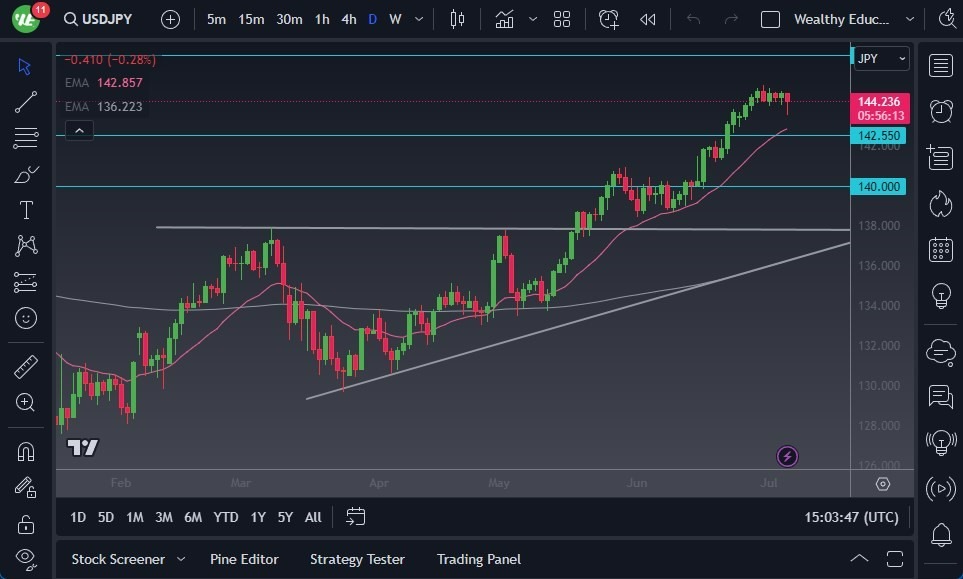Switch to the Pine Editor tab
Viewport: 963px width, 579px height.
pos(244,559)
